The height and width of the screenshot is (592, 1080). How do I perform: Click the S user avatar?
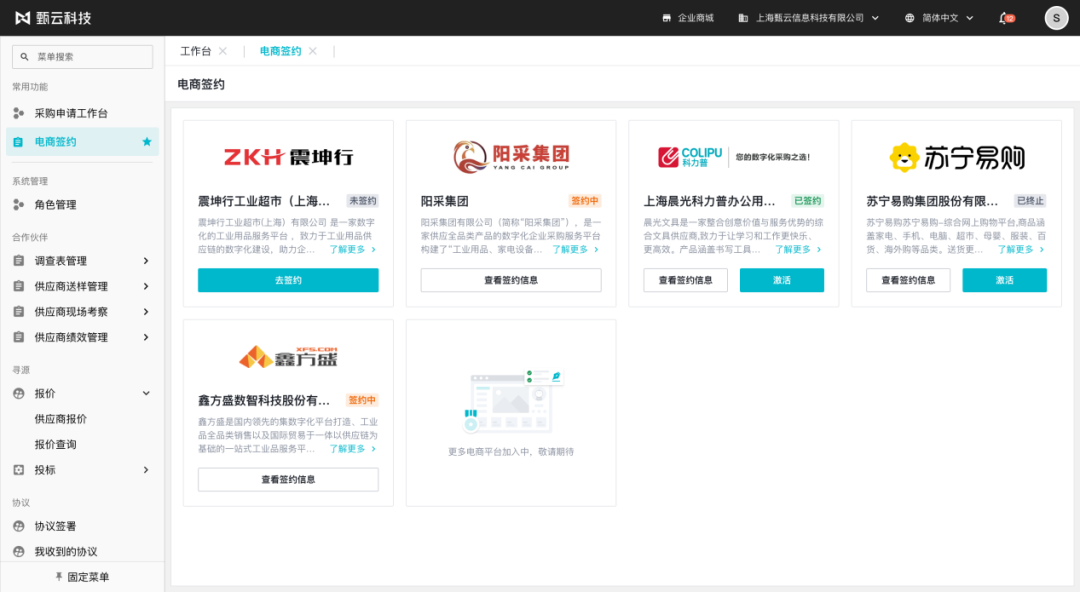click(1055, 17)
